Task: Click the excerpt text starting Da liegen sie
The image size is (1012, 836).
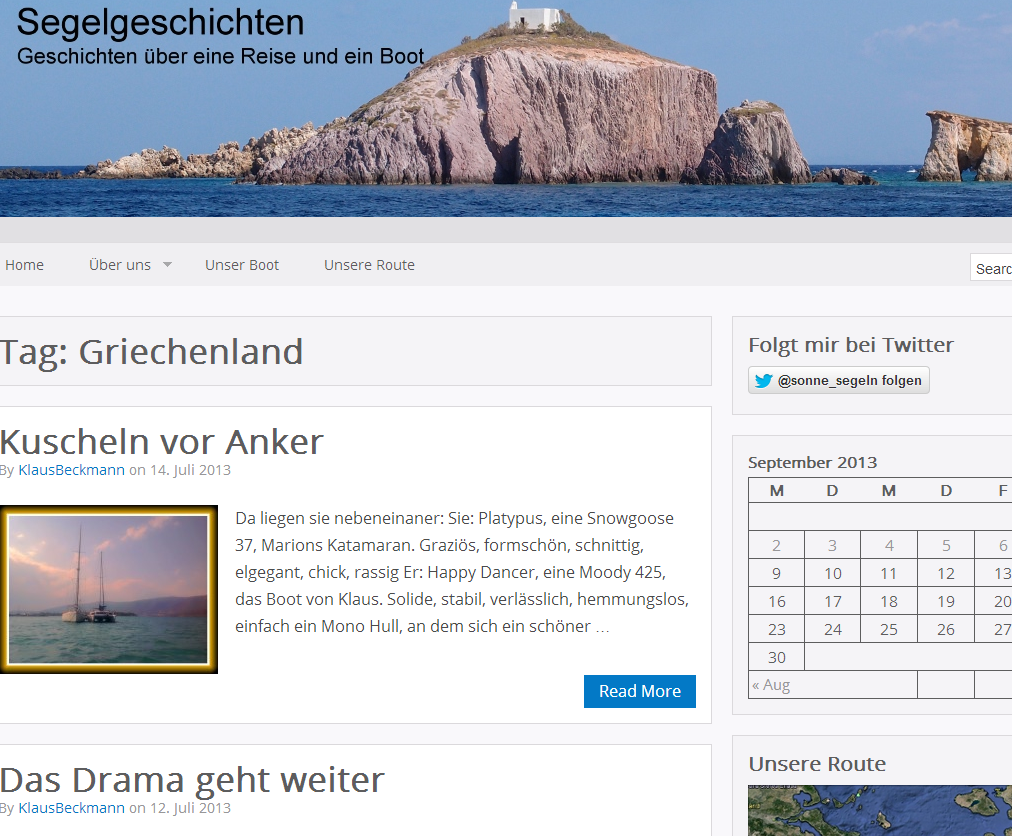Action: 461,572
